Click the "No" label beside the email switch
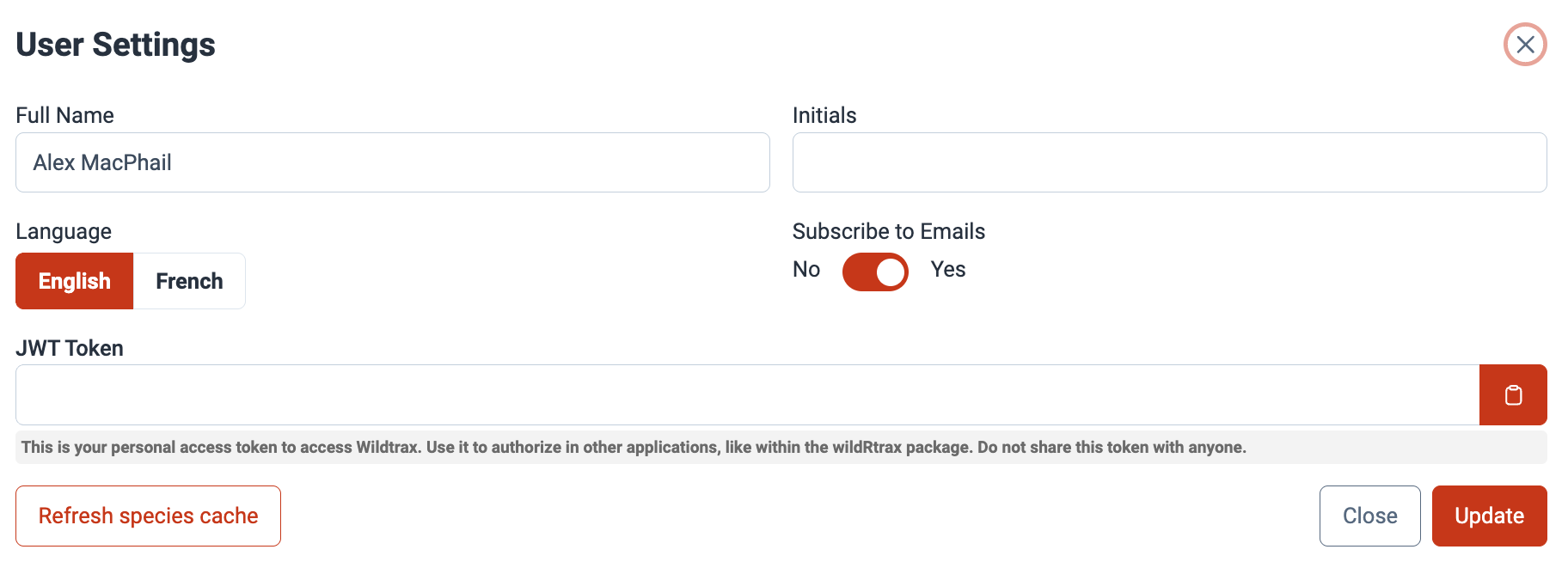 [x=806, y=270]
